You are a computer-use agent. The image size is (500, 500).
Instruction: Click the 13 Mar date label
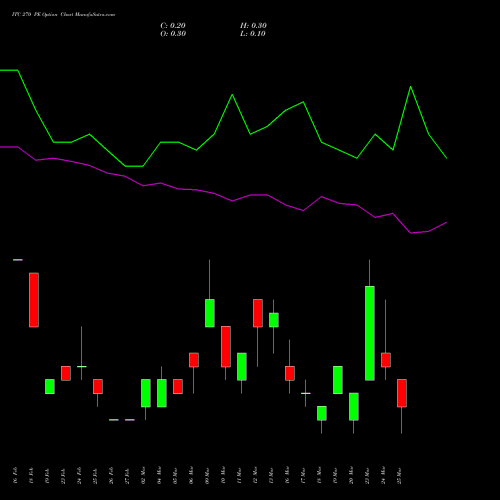pos(271,475)
